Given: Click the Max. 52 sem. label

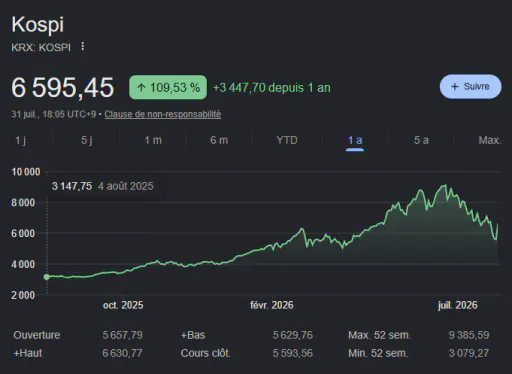Looking at the screenshot, I should (379, 335).
